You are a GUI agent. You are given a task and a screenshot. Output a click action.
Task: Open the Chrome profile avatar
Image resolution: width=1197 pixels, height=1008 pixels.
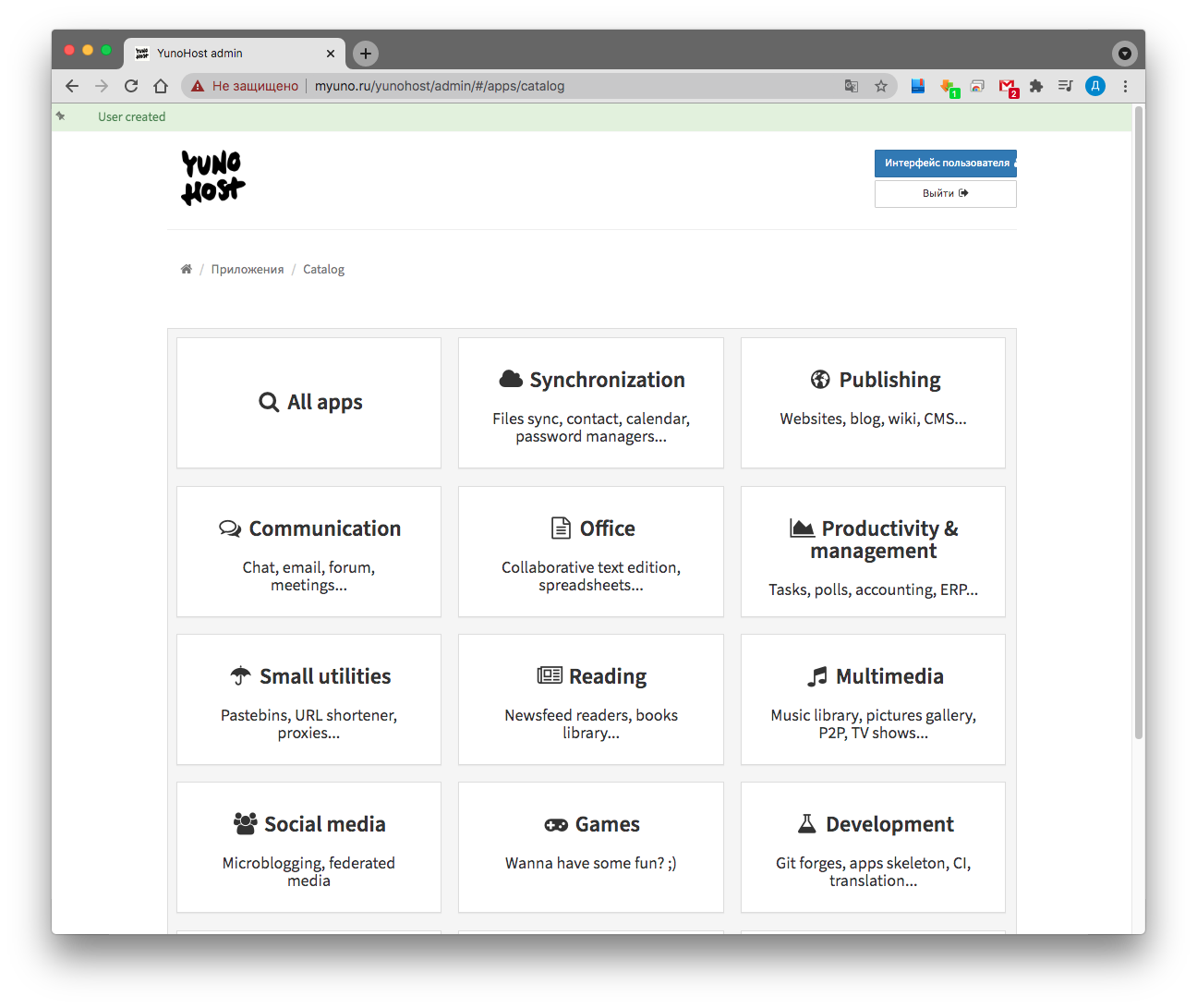[1095, 86]
